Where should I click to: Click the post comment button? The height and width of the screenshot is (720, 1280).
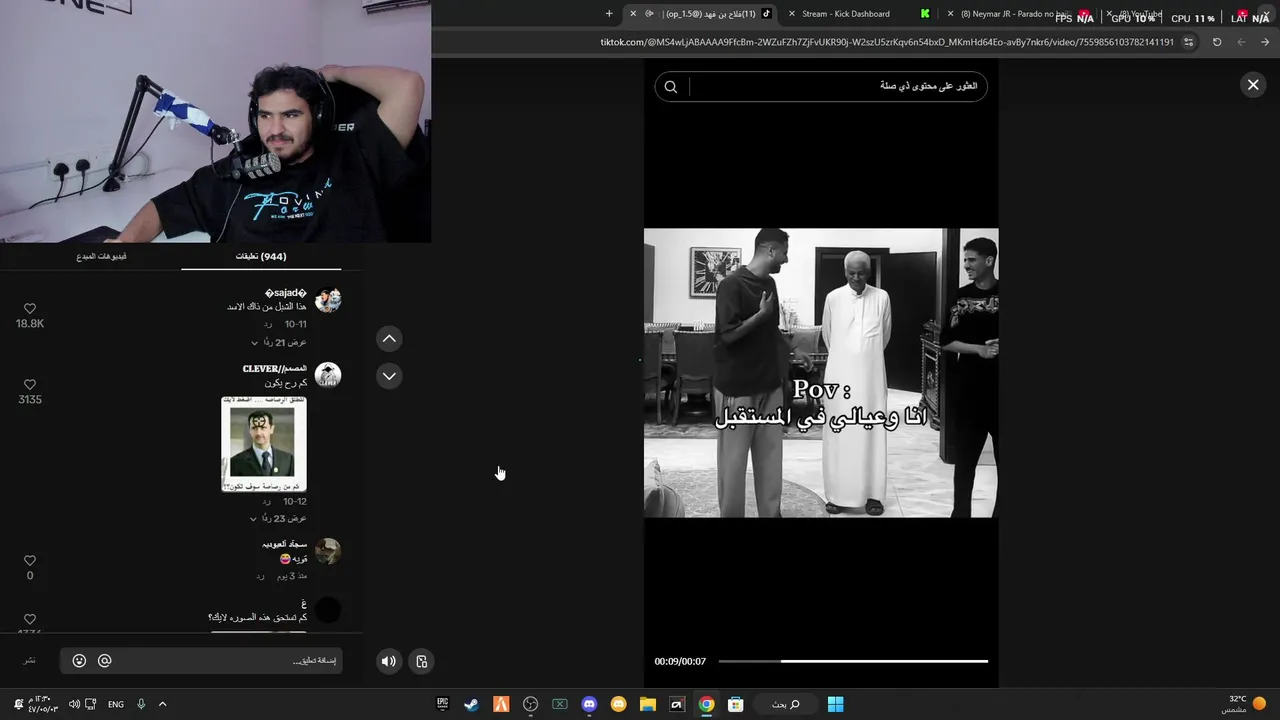click(x=30, y=661)
